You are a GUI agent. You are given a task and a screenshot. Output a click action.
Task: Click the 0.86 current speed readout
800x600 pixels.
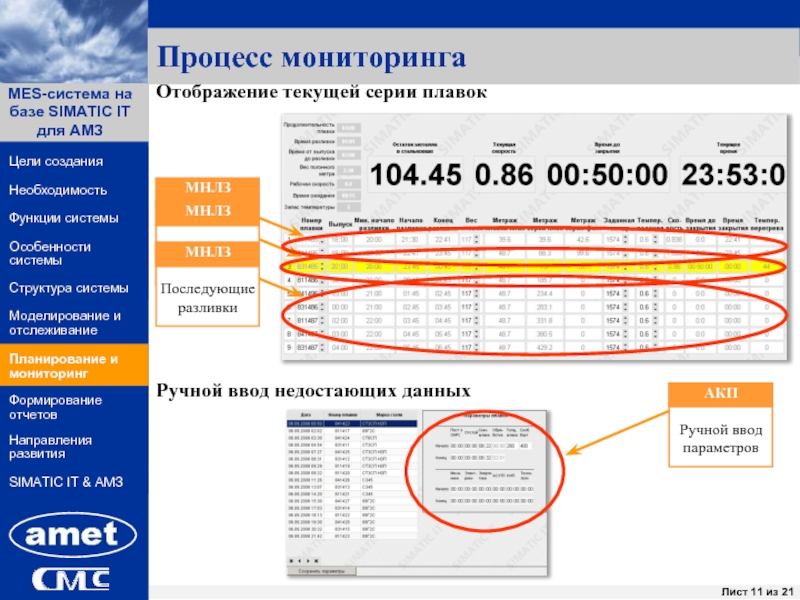pos(504,174)
